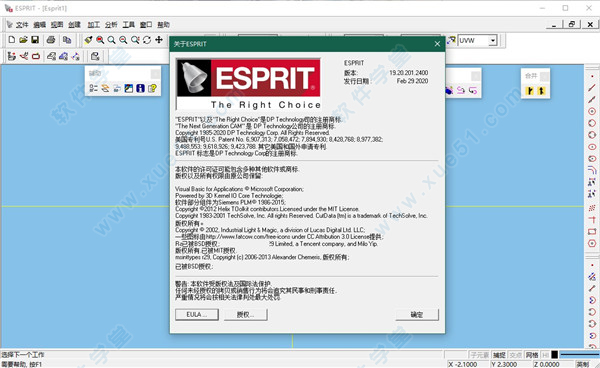Toggle the 捕捉 snap mode in the status bar

[499, 355]
